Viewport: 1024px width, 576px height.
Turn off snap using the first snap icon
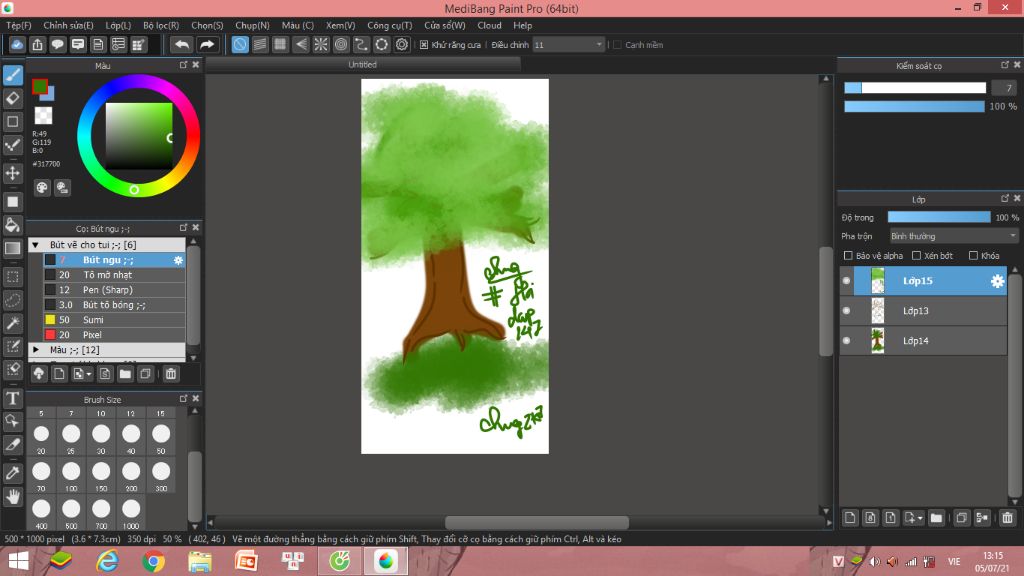[240, 44]
